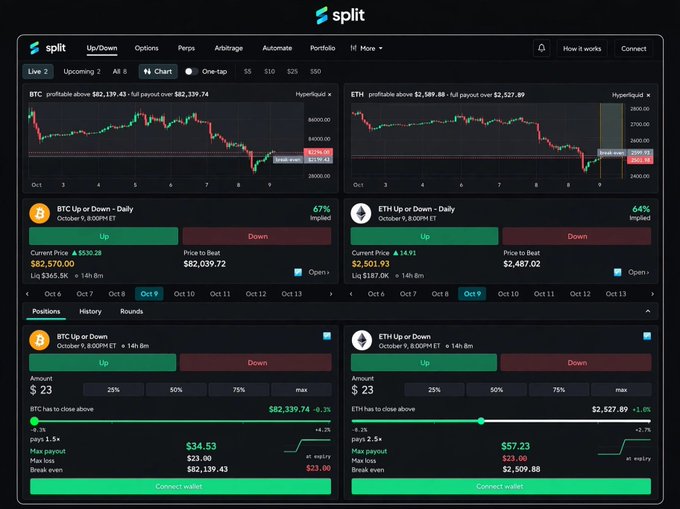Image resolution: width=680 pixels, height=509 pixels.
Task: Click chart icon beside ETH Open link
Action: click(x=618, y=272)
